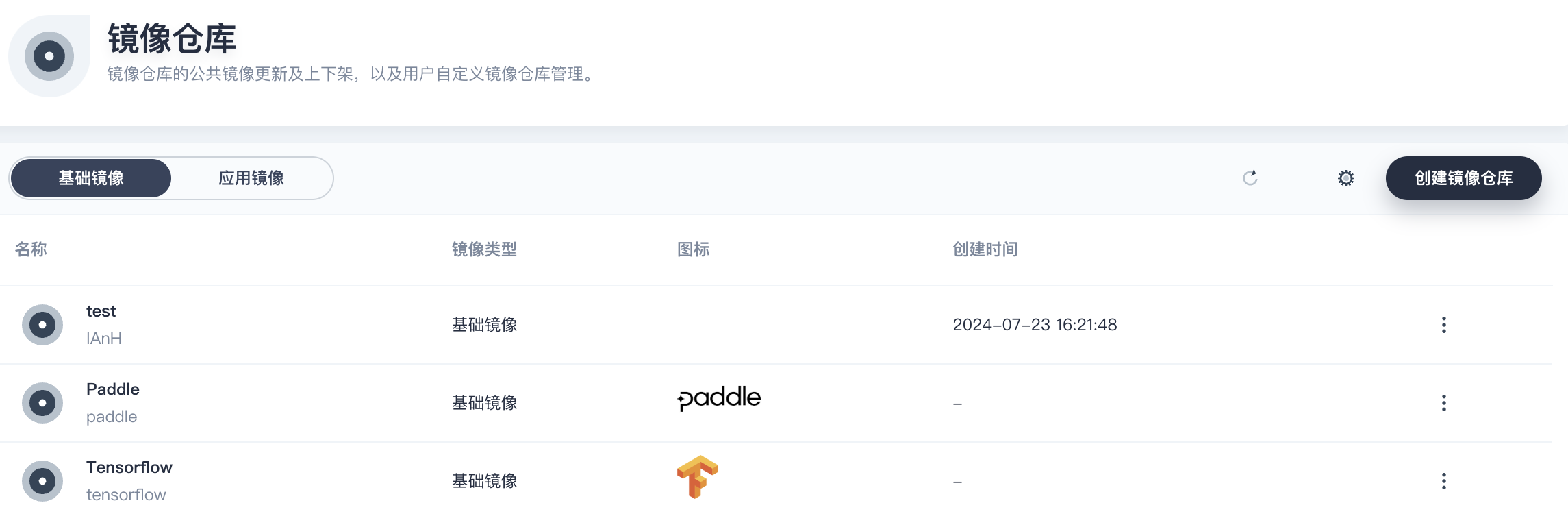Switch to the 应用镜像 tab
This screenshot has width=1568, height=514.
(x=251, y=178)
